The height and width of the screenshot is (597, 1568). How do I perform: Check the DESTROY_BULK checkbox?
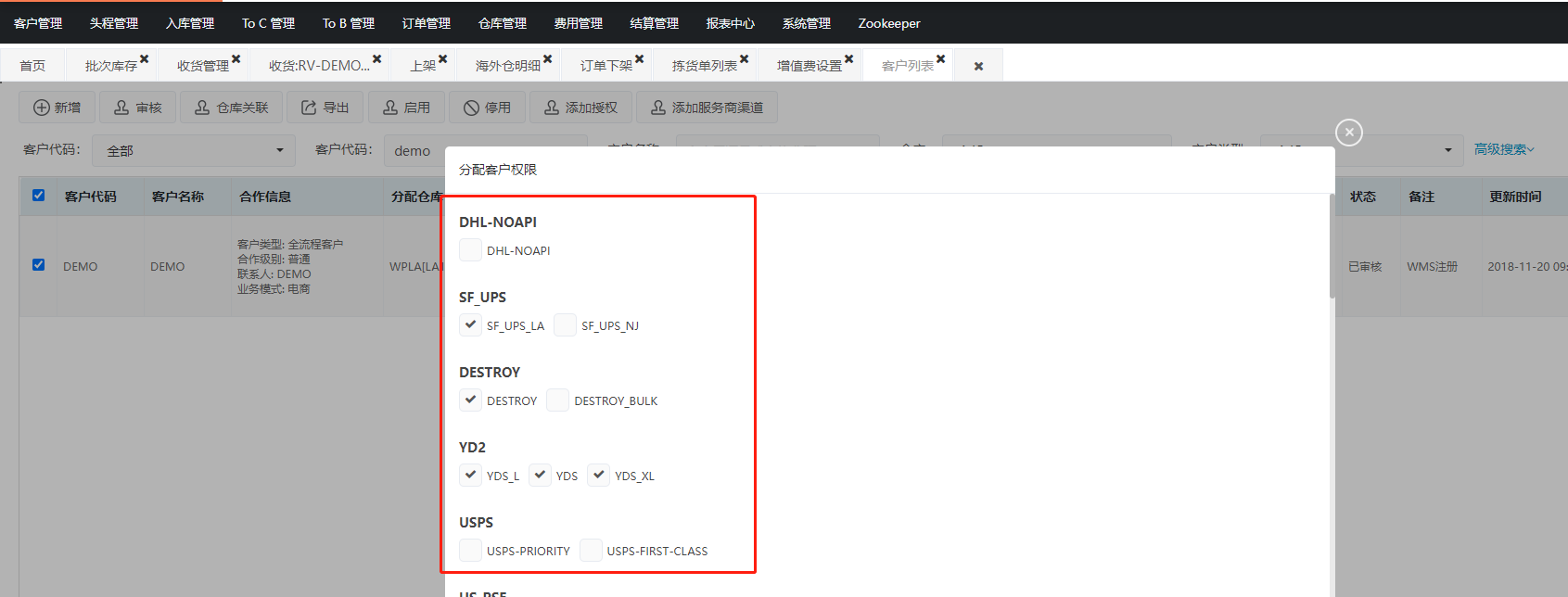[557, 400]
